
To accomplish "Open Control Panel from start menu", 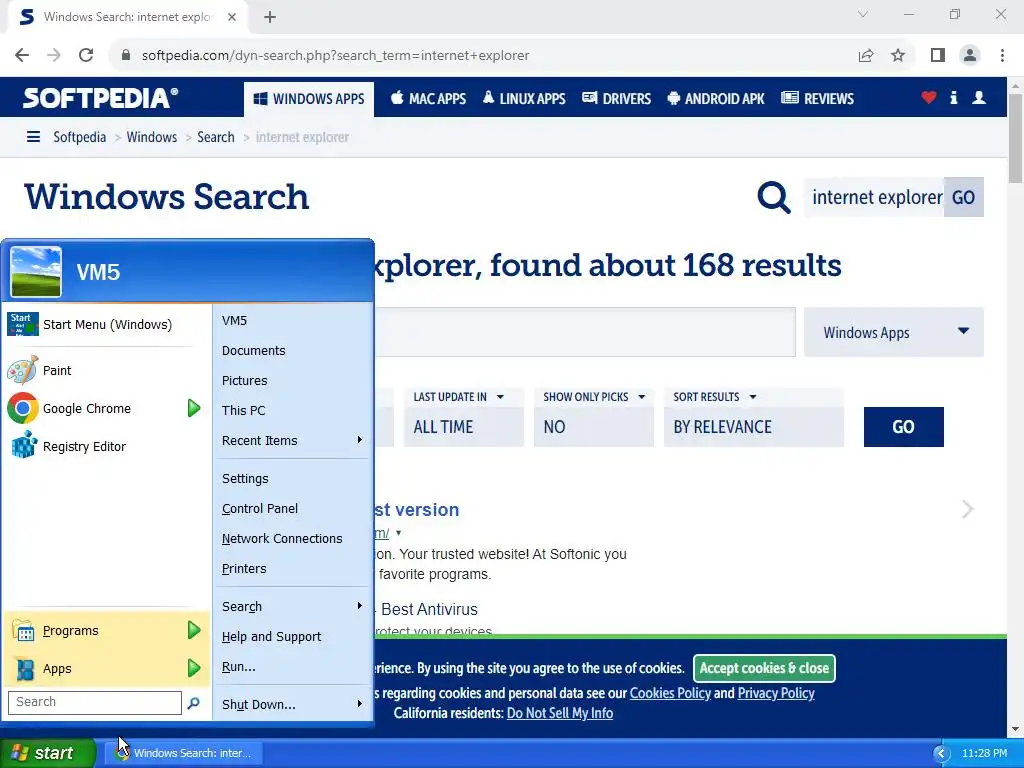I will 293,508.
